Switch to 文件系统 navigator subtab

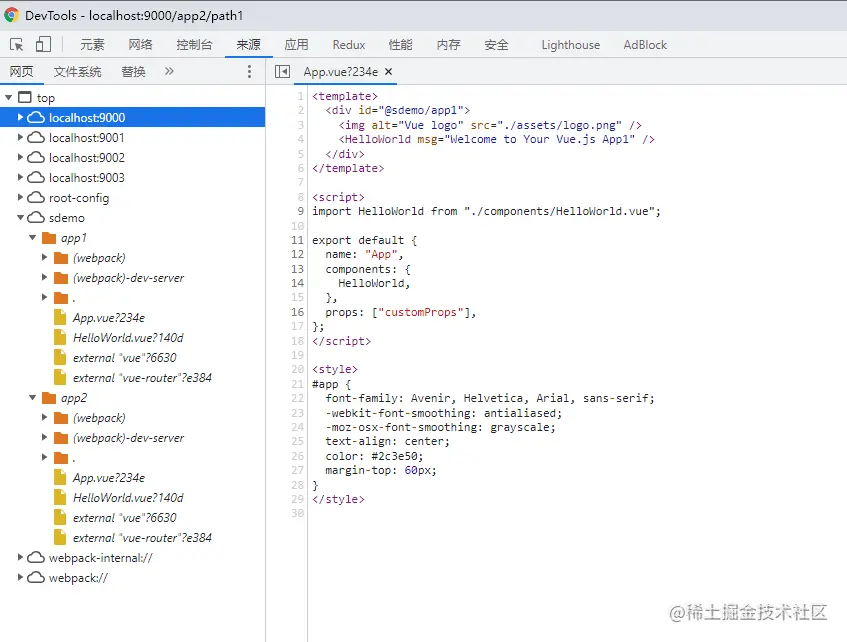77,71
